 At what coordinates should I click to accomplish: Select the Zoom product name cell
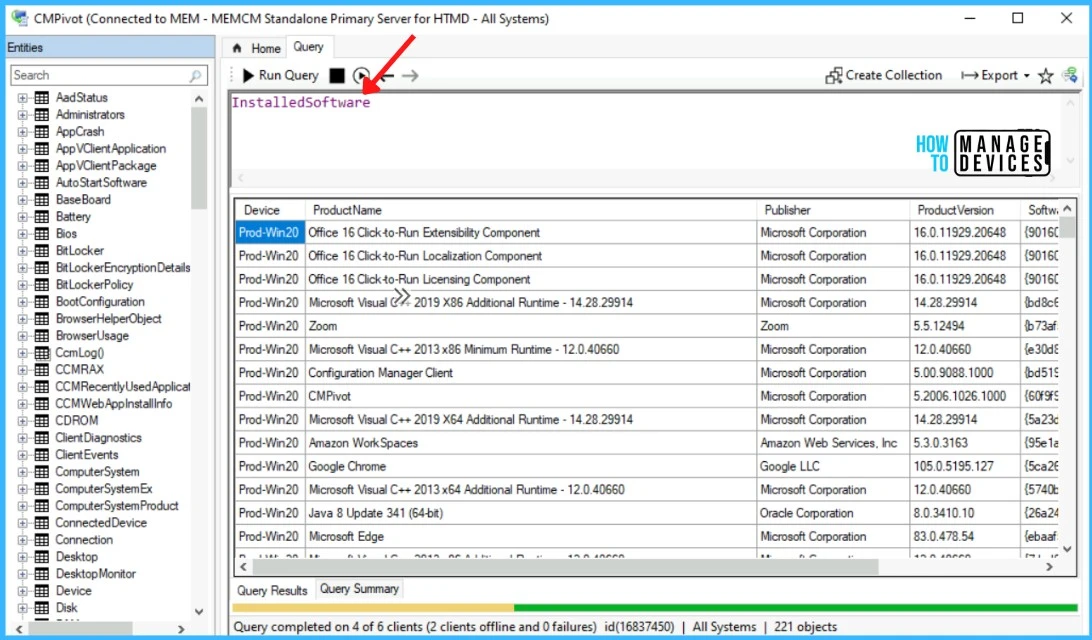pos(531,326)
